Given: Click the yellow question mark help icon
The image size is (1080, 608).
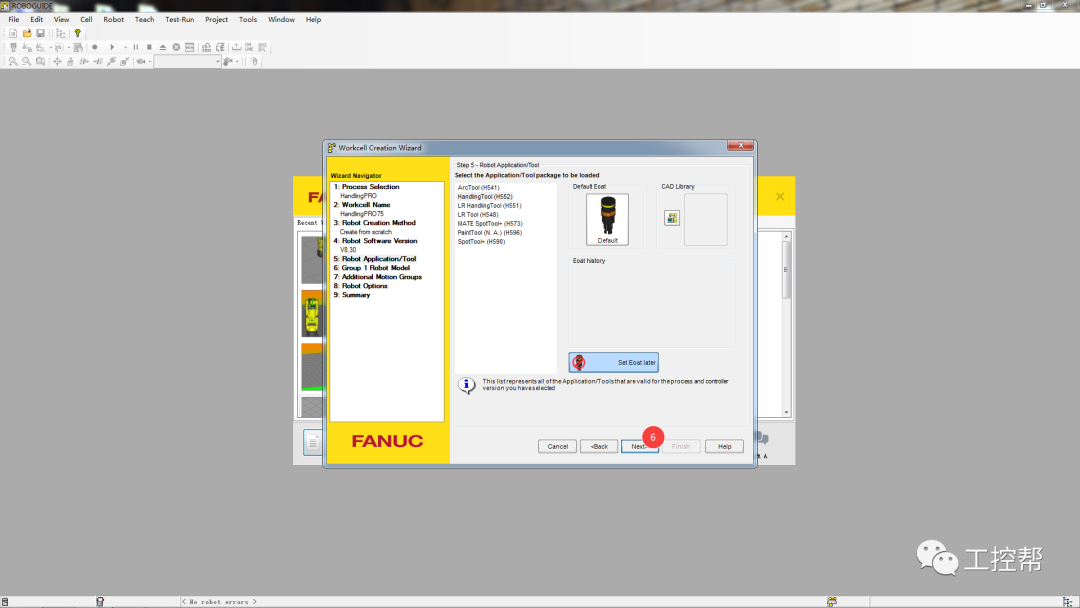Looking at the screenshot, I should (x=78, y=33).
